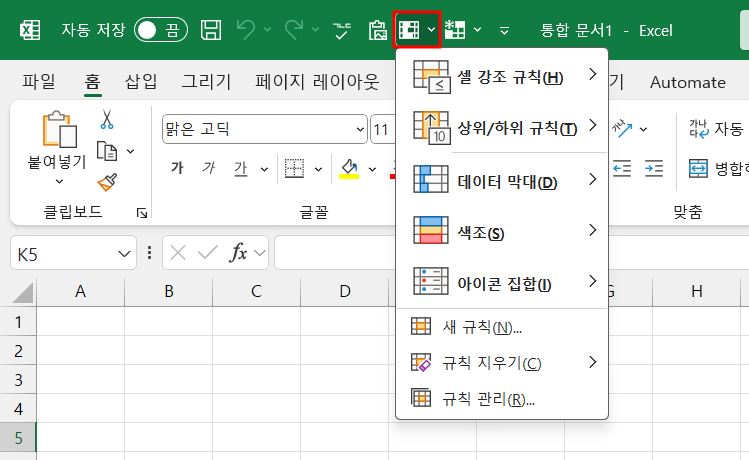This screenshot has height=460, width=749.
Task: Open the underline style dropdown arrow
Action: point(264,169)
